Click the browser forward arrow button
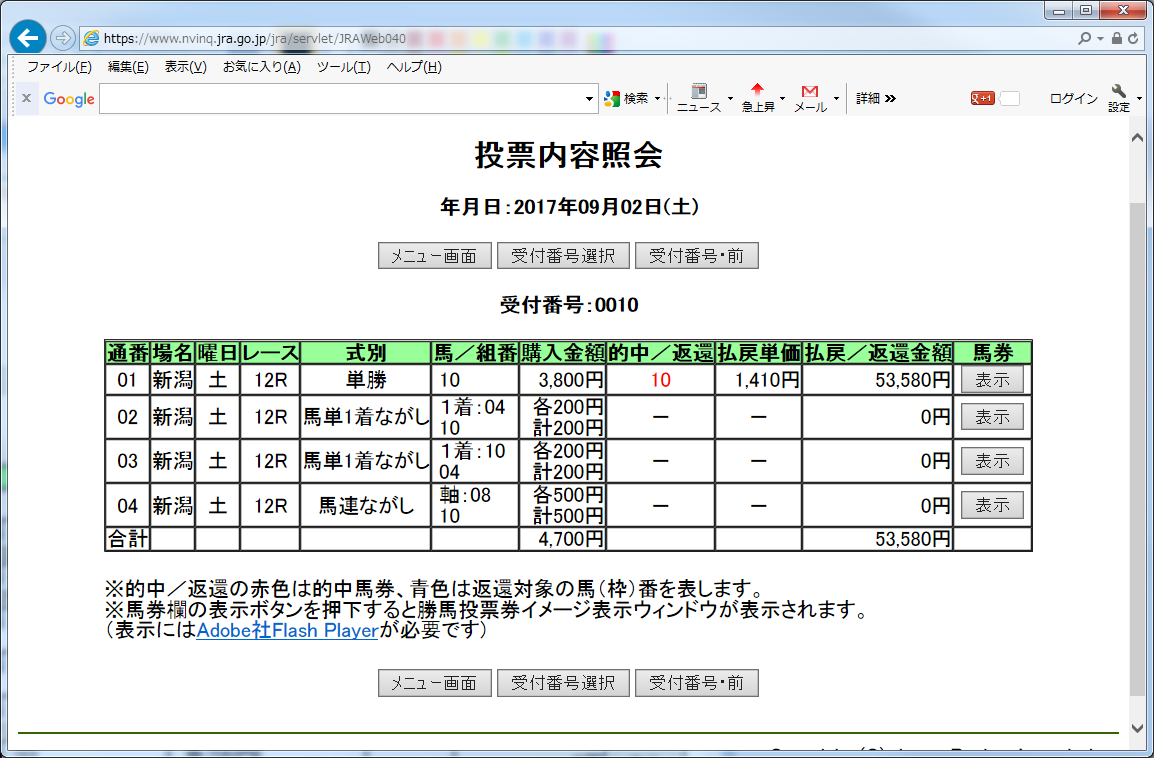1154x758 pixels. [x=63, y=38]
